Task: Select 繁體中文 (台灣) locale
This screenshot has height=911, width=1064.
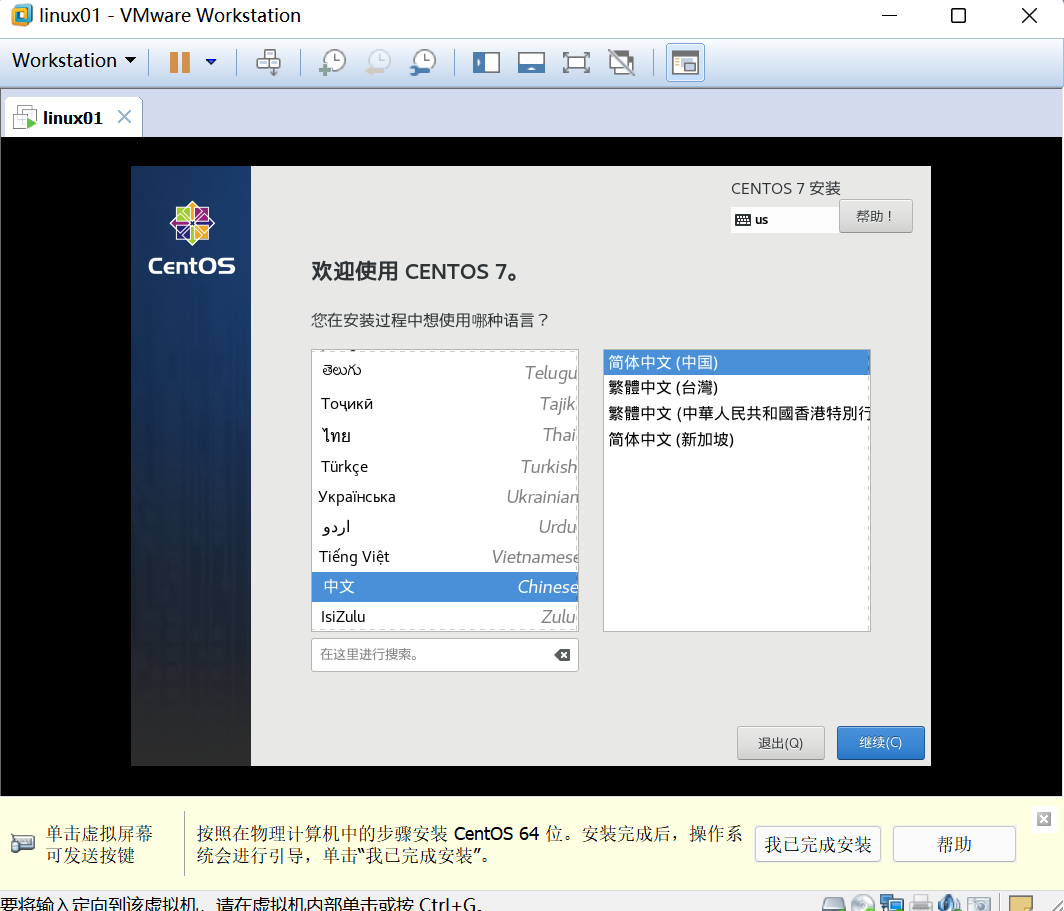Action: point(736,388)
